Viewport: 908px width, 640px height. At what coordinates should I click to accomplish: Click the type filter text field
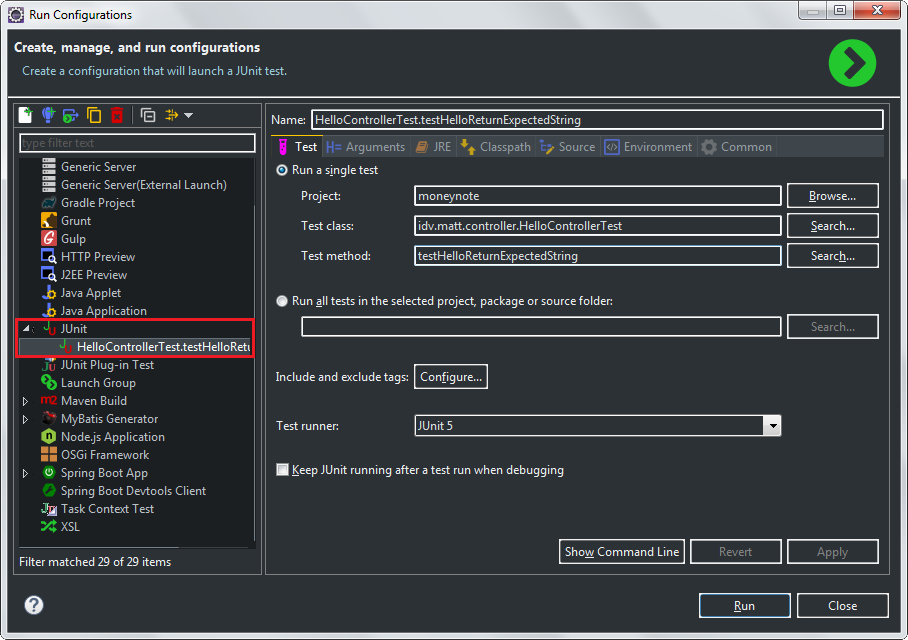click(x=137, y=143)
